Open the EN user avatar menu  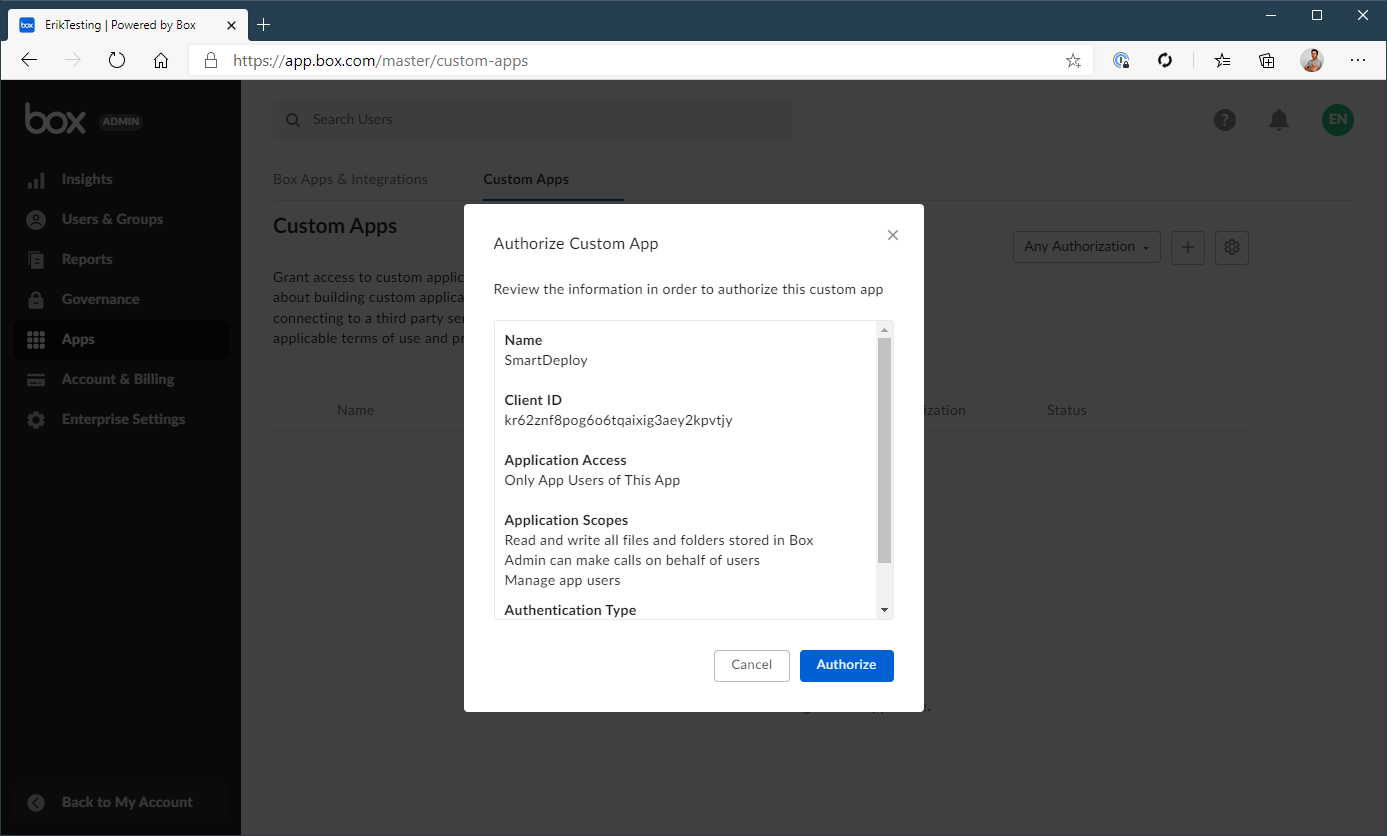1338,120
